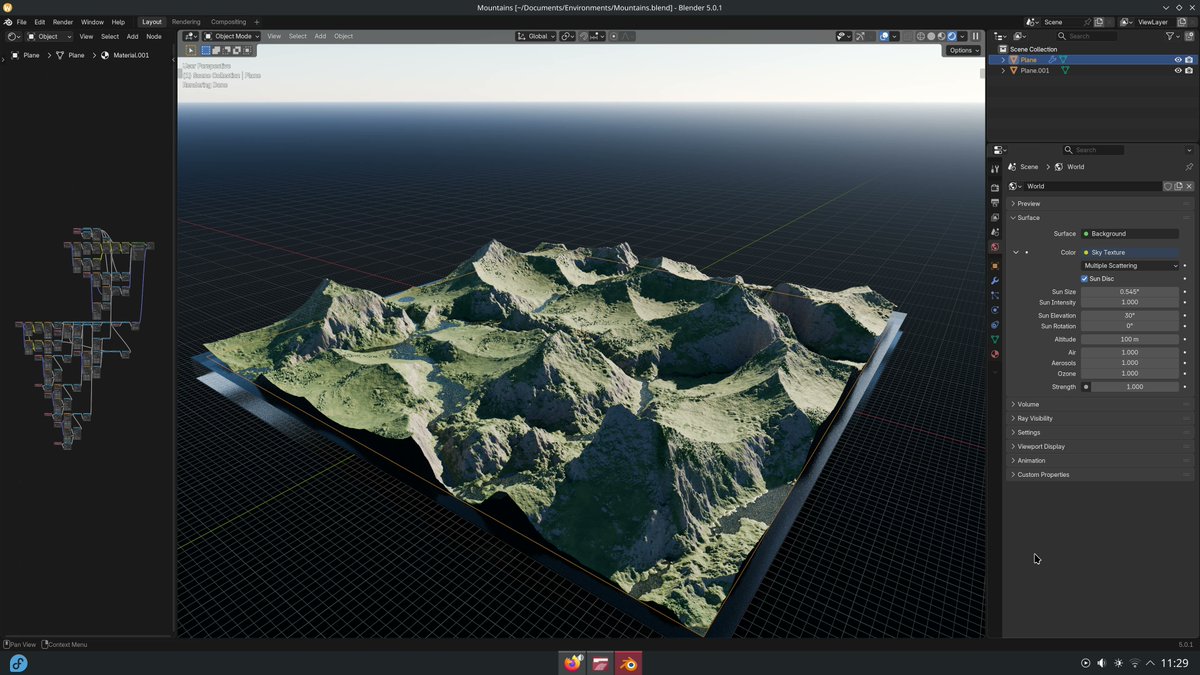
Task: Open the File menu
Action: pos(21,22)
